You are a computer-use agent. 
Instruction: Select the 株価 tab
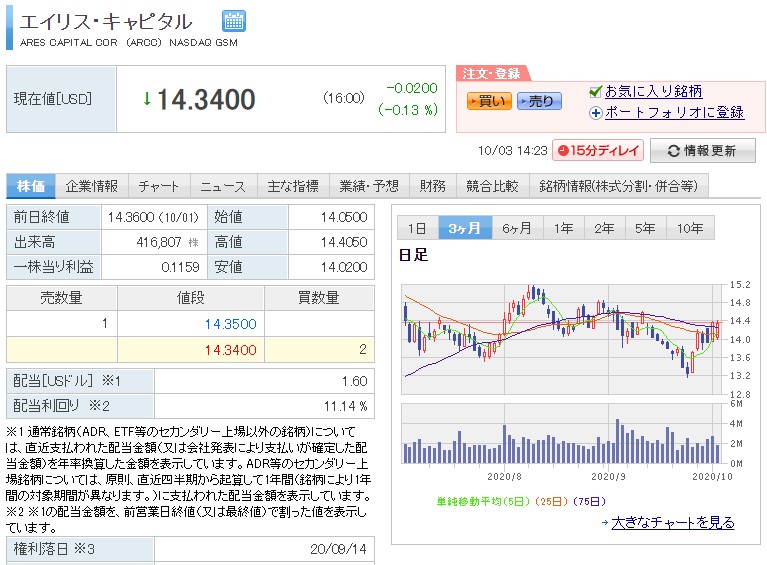tap(30, 186)
